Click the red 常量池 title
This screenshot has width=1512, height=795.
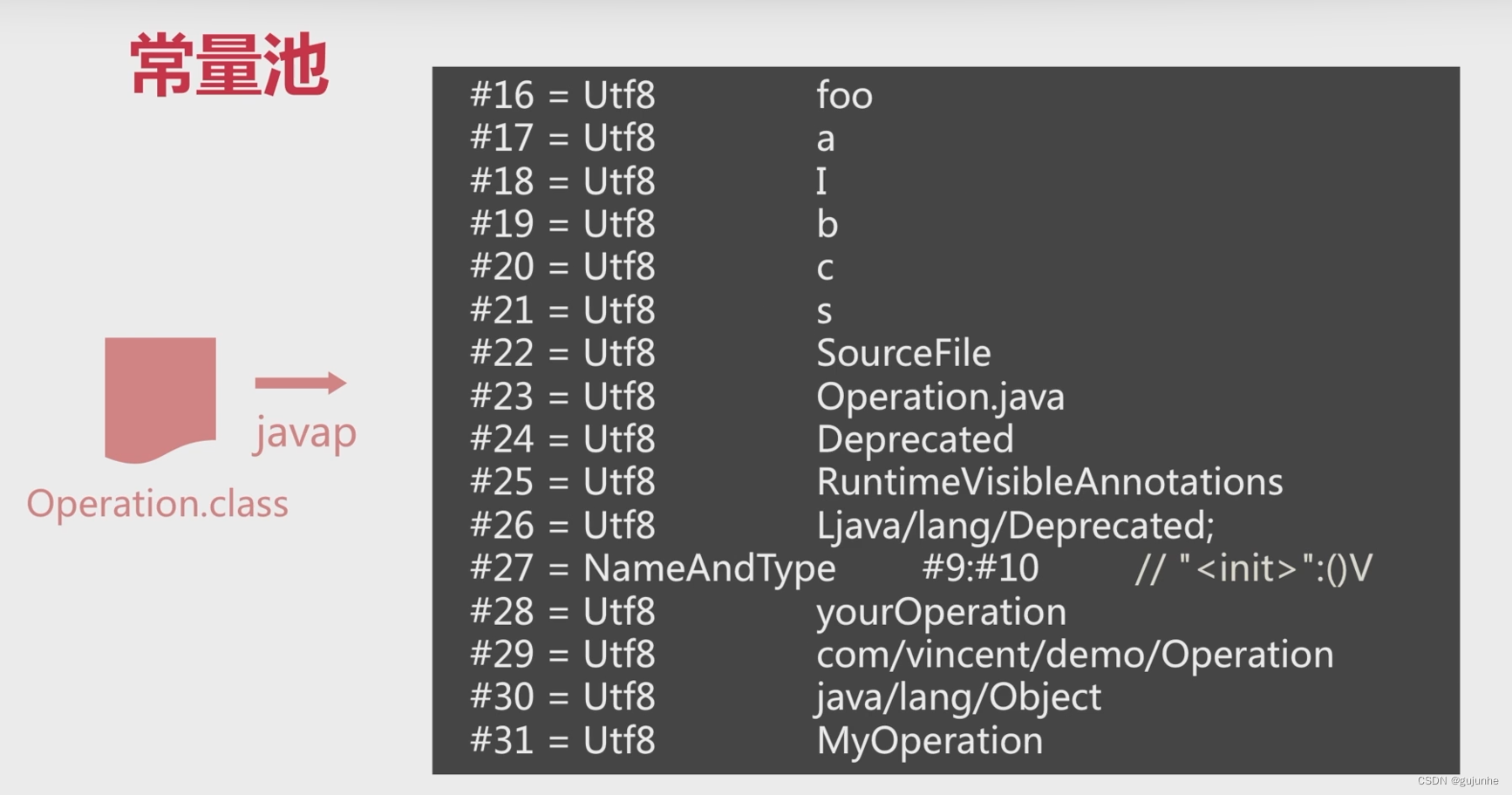tap(229, 65)
